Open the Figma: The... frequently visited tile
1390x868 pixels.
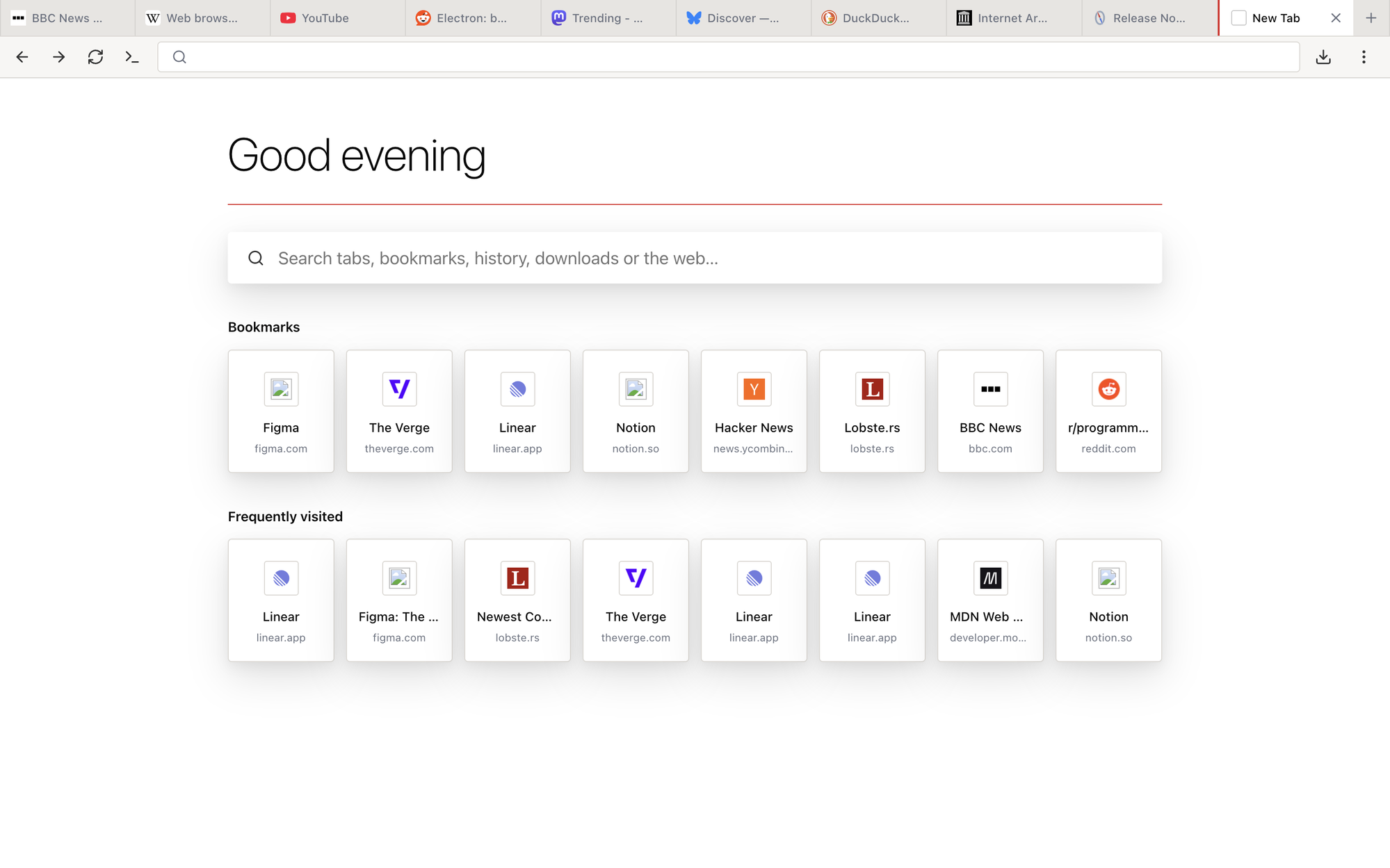399,600
